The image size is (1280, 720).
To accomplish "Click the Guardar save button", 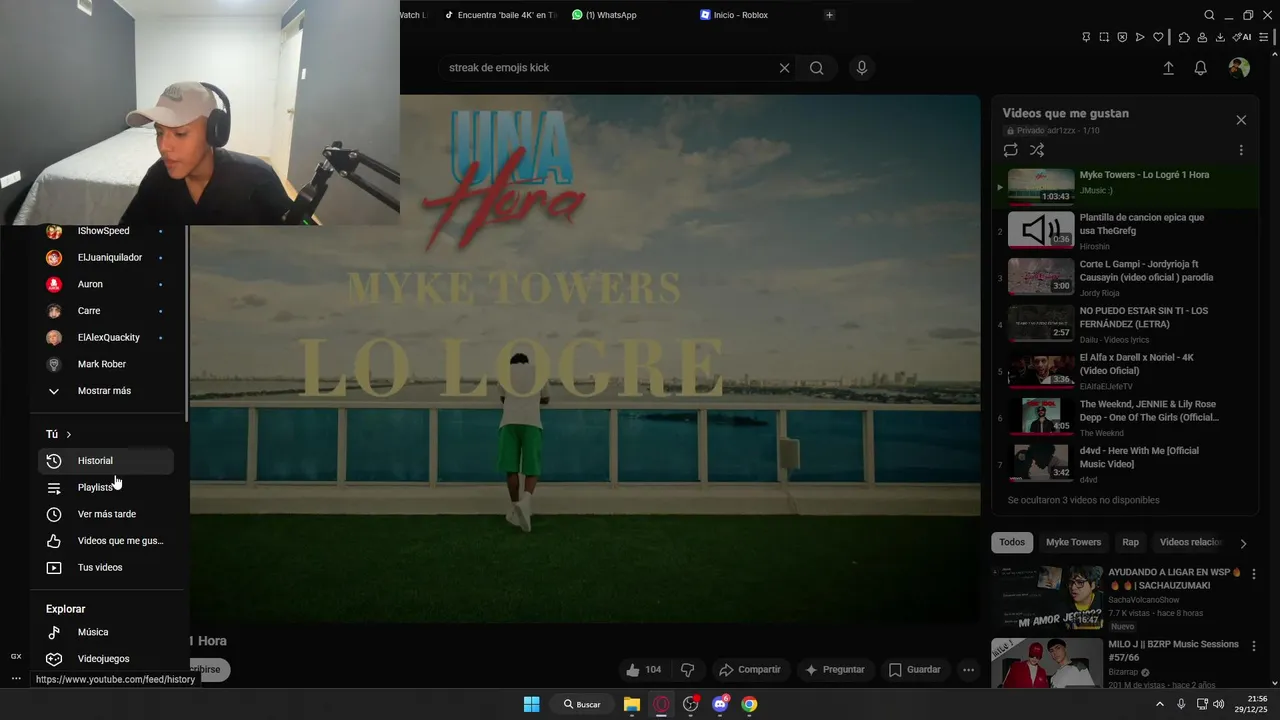I will (914, 670).
